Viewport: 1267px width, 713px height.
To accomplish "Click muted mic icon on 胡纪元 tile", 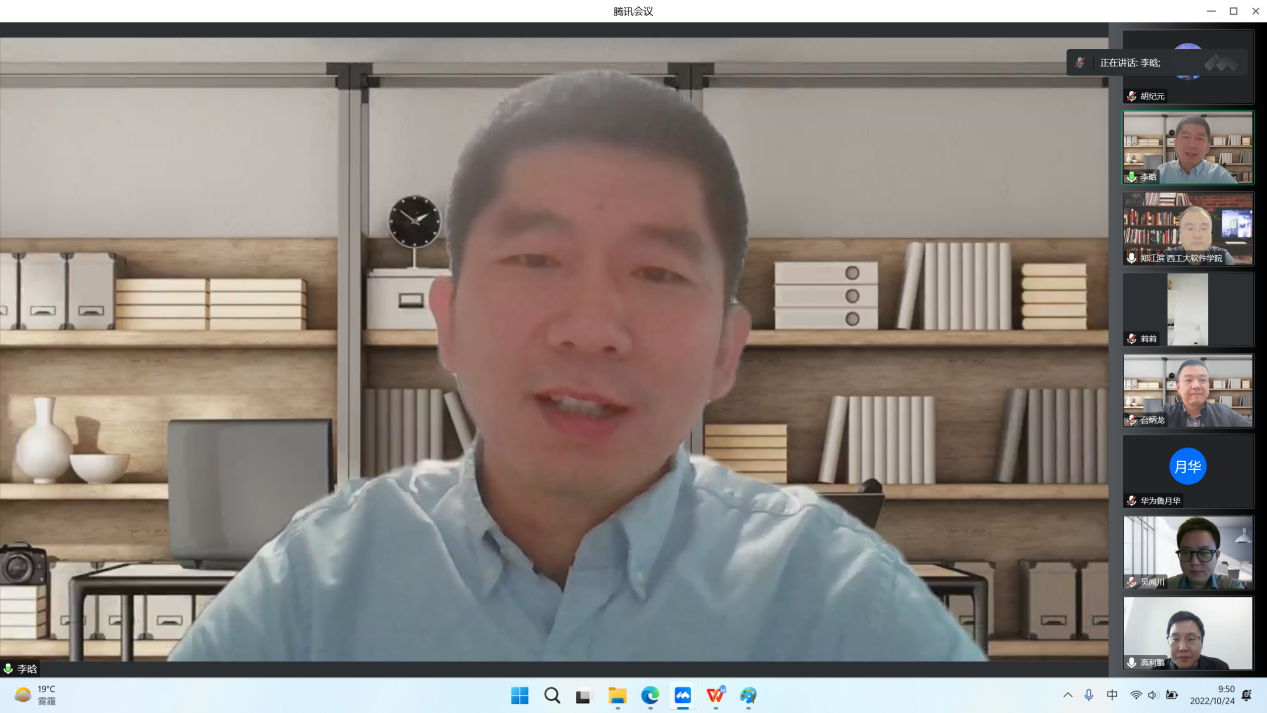I will click(x=1132, y=96).
